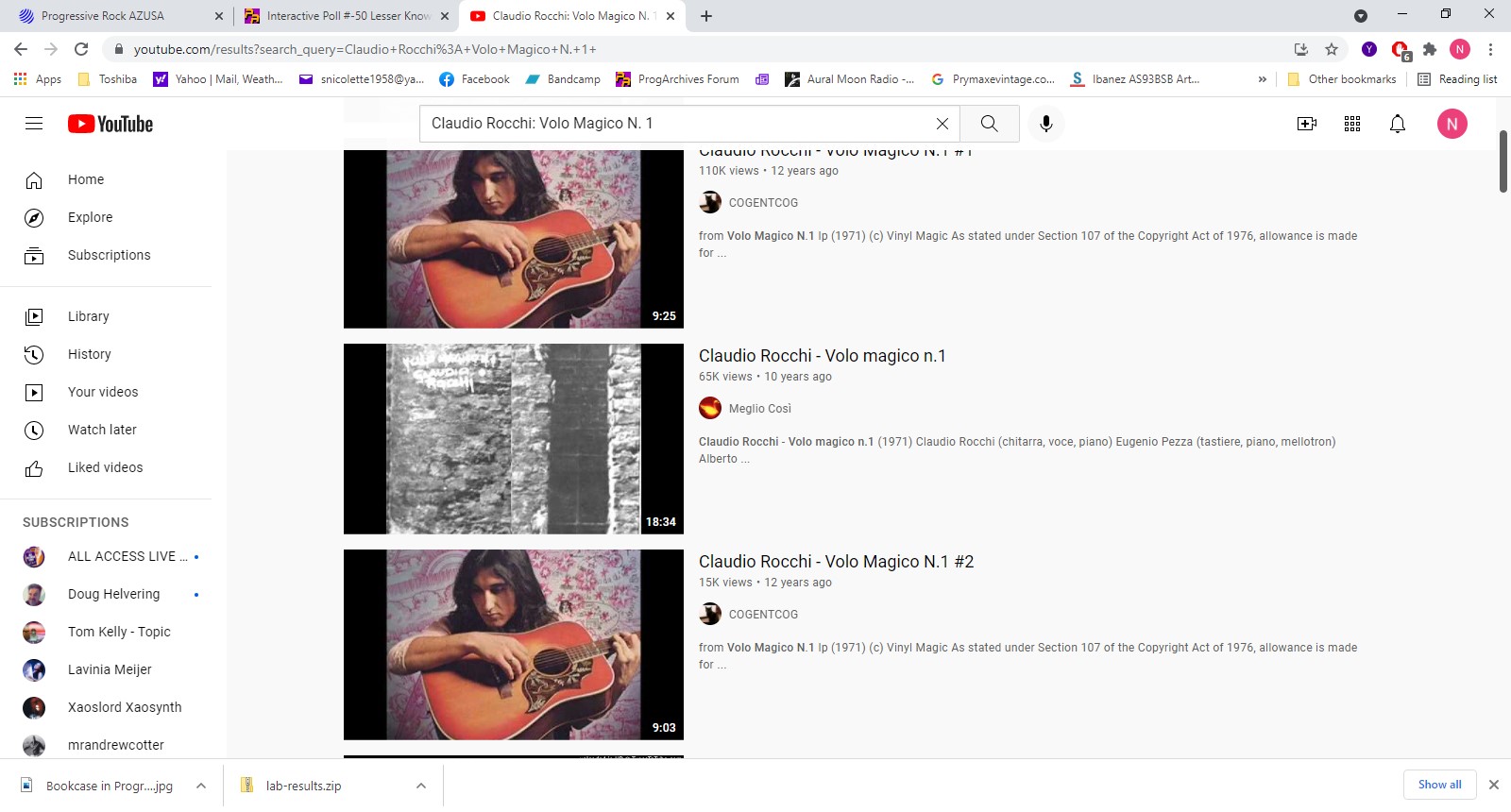Open the Aural Moon Radio bookmark

tap(849, 79)
